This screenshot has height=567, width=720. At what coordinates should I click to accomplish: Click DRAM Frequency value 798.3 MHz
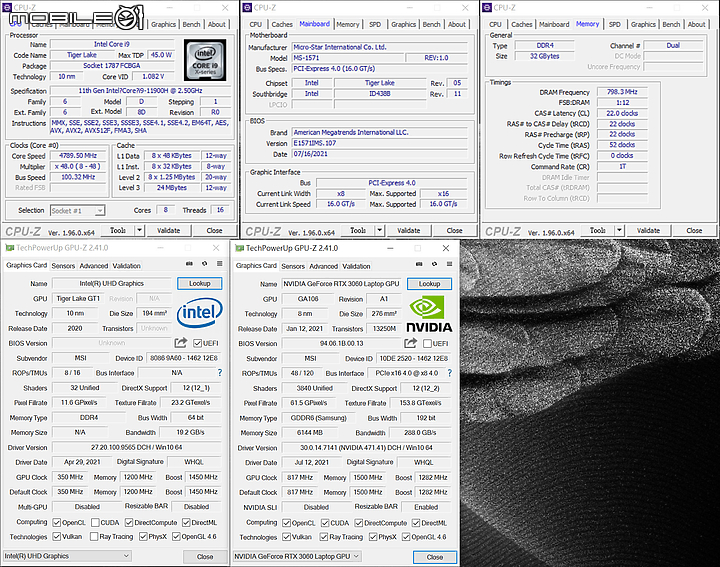click(x=622, y=92)
